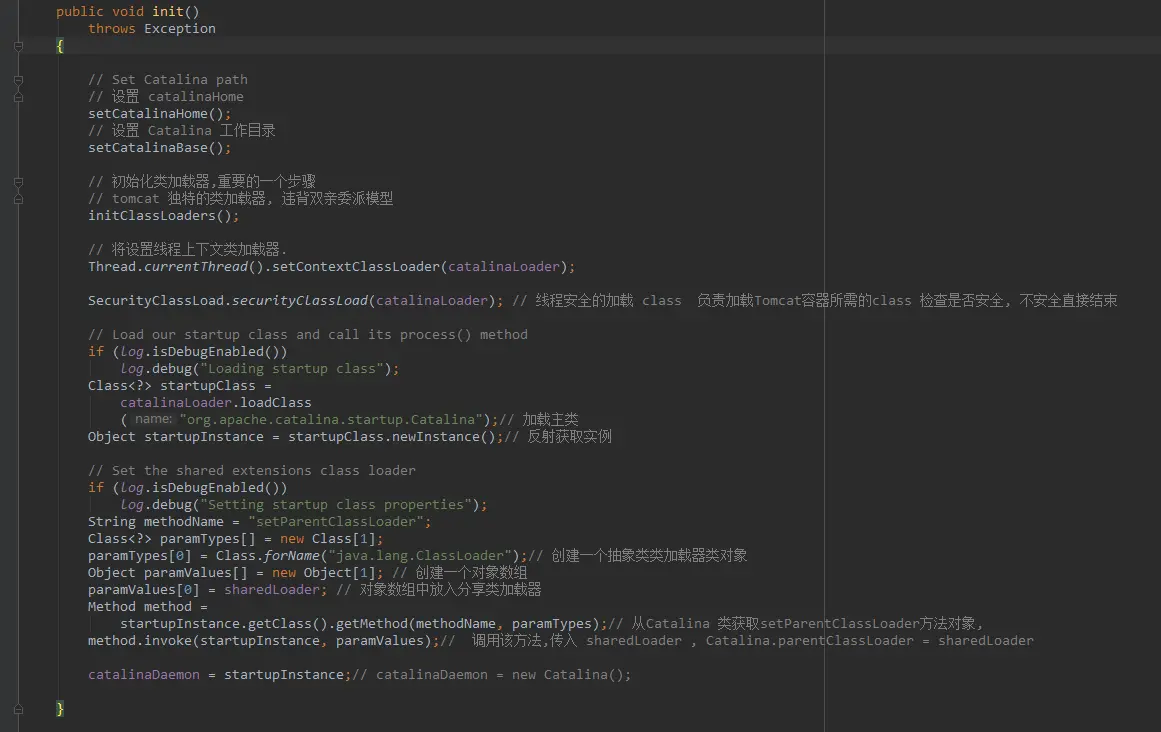The height and width of the screenshot is (732, 1161).
Task: Click fold end marker beside '设置 catalinaHome' comment
Action: click(x=19, y=97)
